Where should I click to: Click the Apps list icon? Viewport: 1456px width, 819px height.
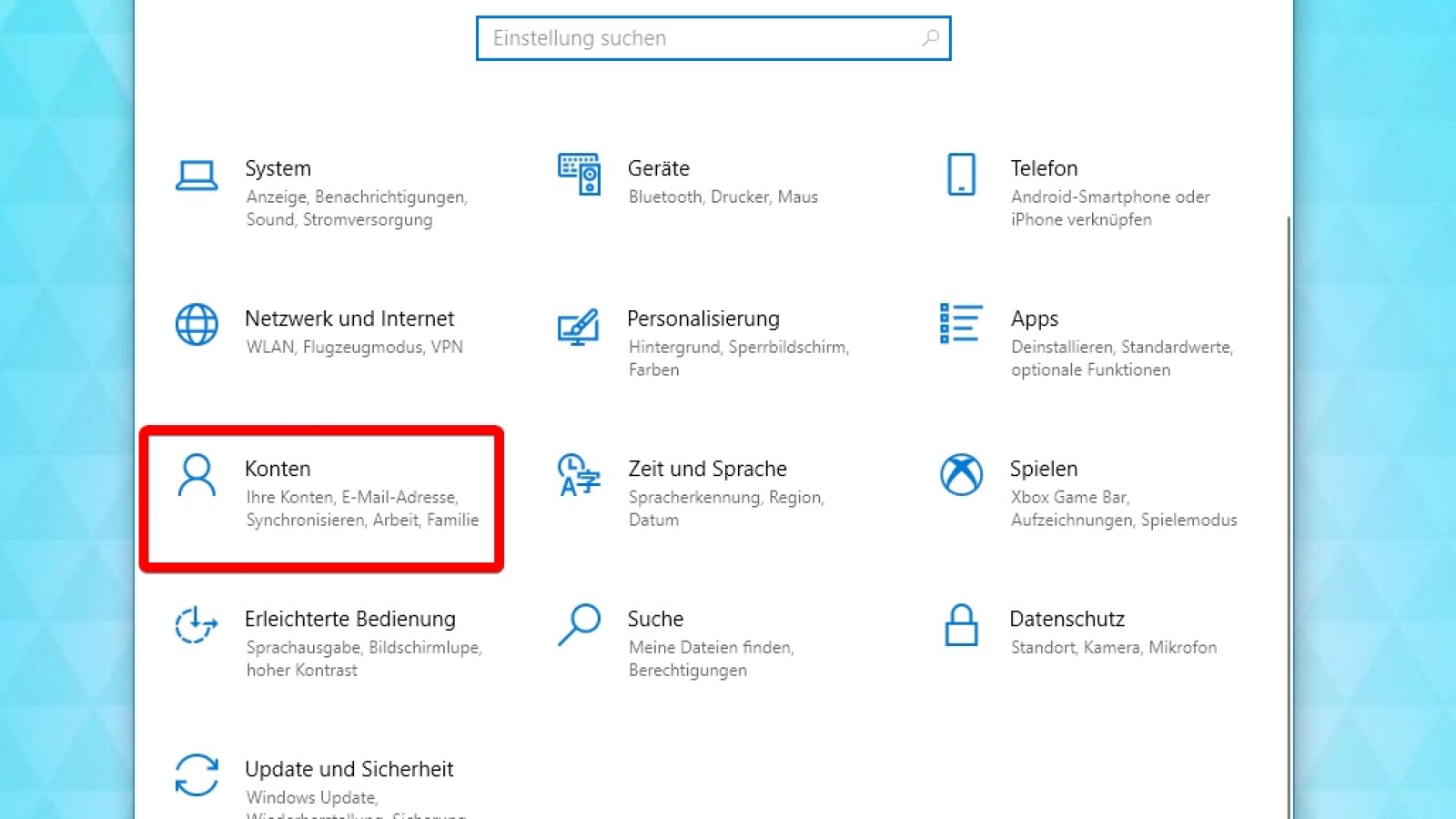[961, 324]
